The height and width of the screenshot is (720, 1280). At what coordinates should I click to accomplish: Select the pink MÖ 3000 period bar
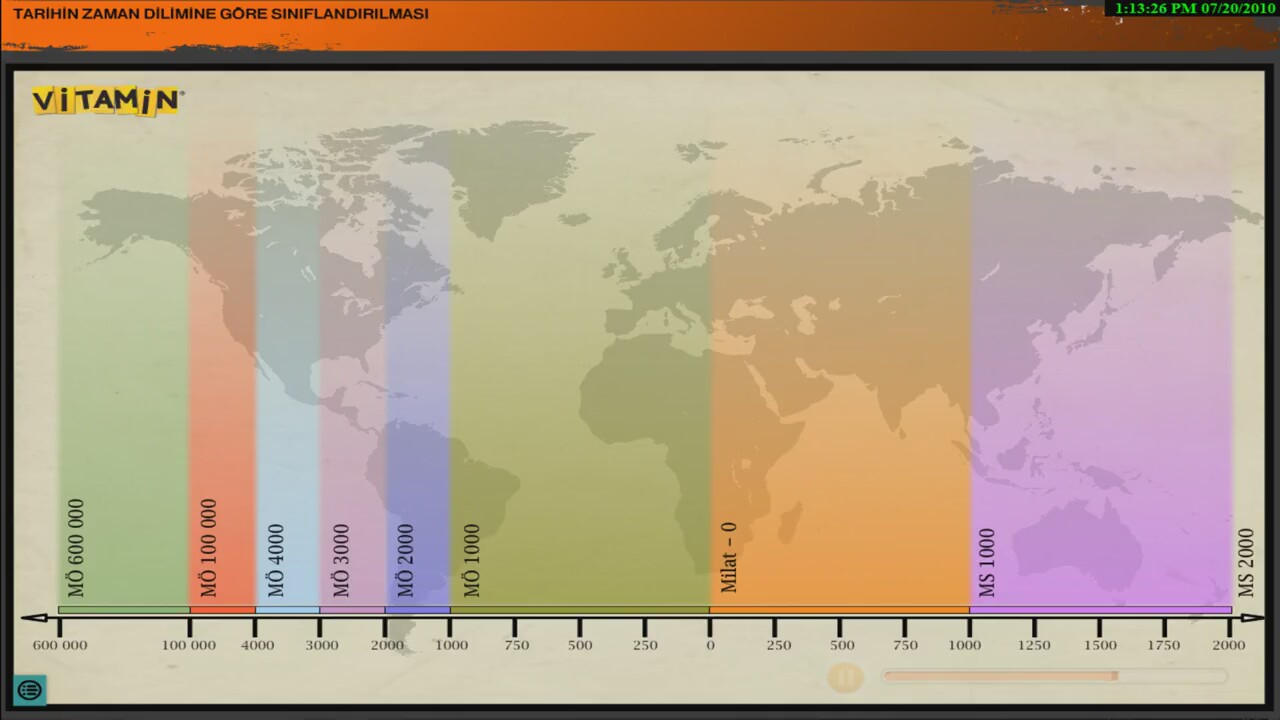pyautogui.click(x=352, y=610)
